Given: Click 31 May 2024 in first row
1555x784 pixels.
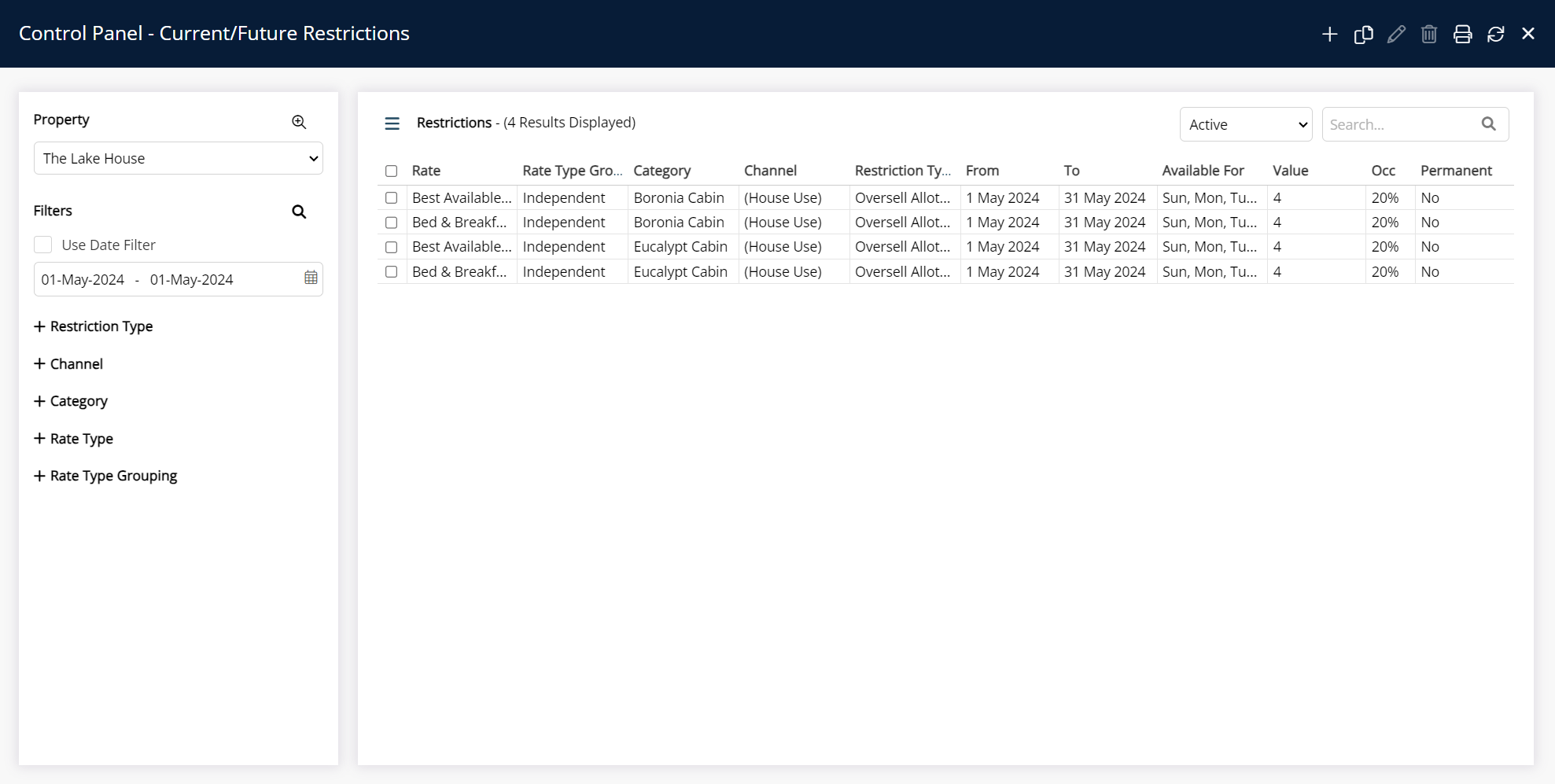Looking at the screenshot, I should pyautogui.click(x=1104, y=198).
